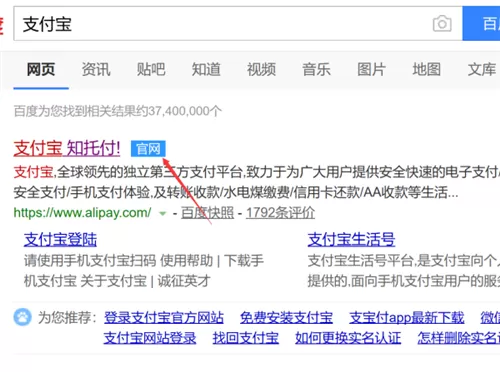Open the 支付宝 知托付! result title
The height and width of the screenshot is (372, 500).
click(67, 148)
